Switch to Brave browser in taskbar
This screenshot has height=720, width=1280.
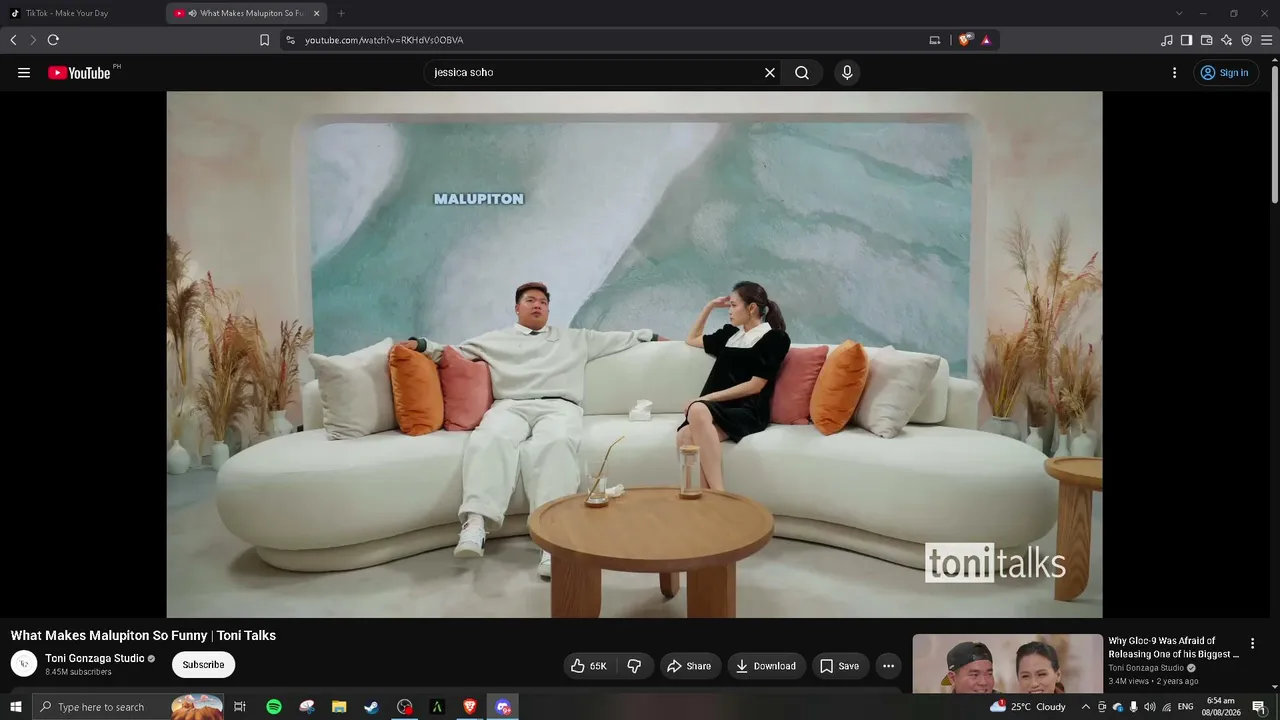tap(470, 707)
